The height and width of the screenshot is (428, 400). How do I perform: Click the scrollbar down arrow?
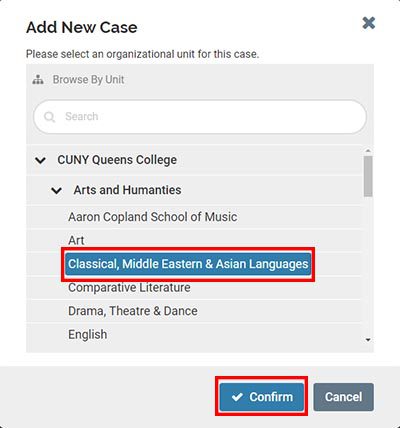click(368, 340)
